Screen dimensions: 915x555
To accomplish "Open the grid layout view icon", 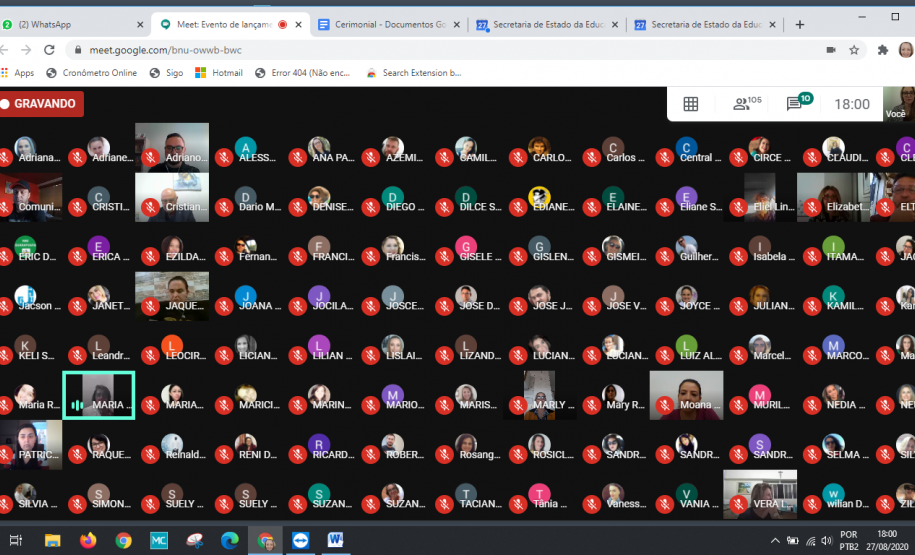I will click(x=690, y=104).
